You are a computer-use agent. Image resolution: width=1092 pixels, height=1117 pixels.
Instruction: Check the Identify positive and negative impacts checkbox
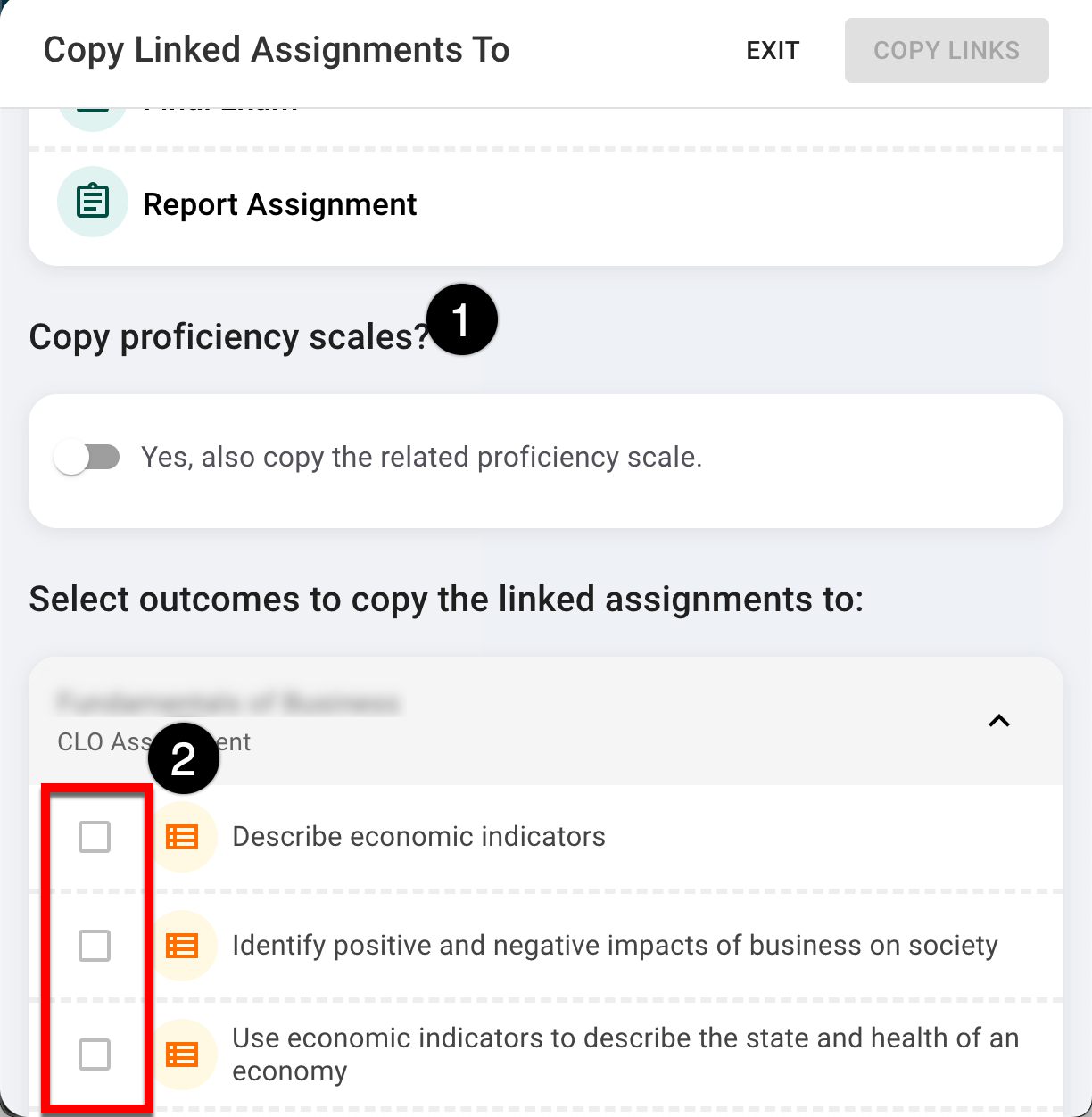[x=95, y=946]
